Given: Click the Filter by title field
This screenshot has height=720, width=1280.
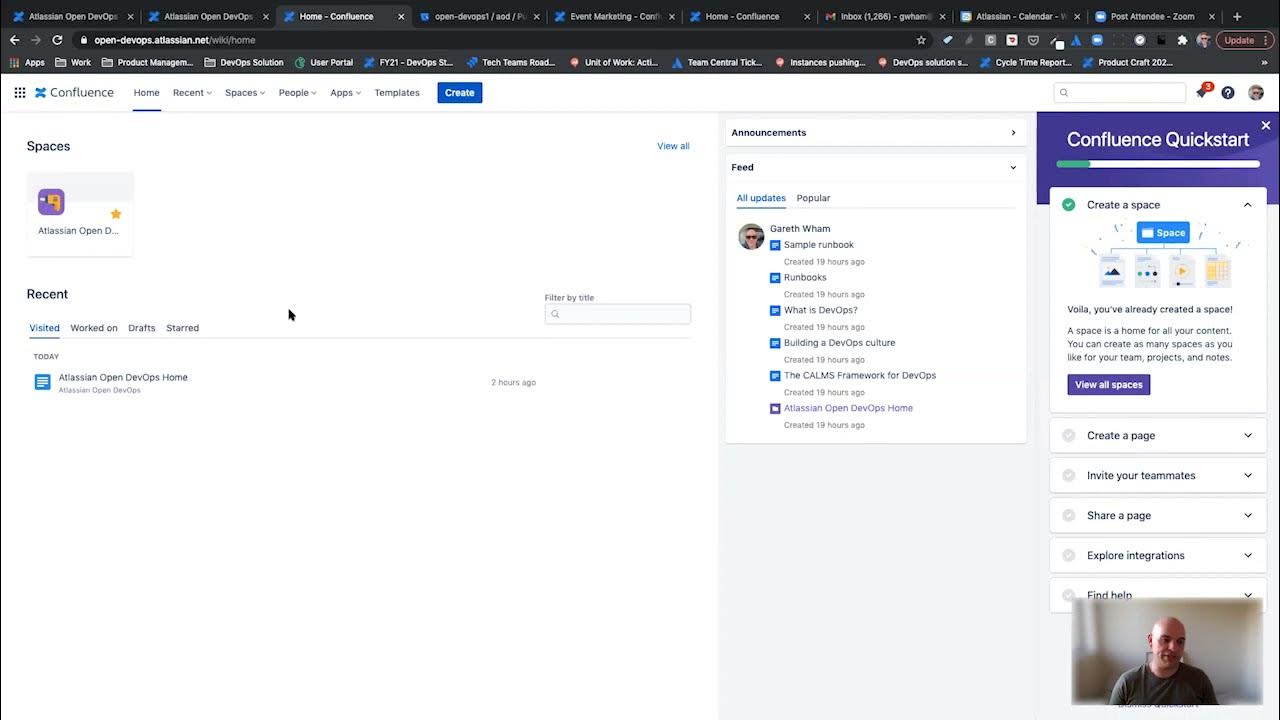Looking at the screenshot, I should 617,314.
